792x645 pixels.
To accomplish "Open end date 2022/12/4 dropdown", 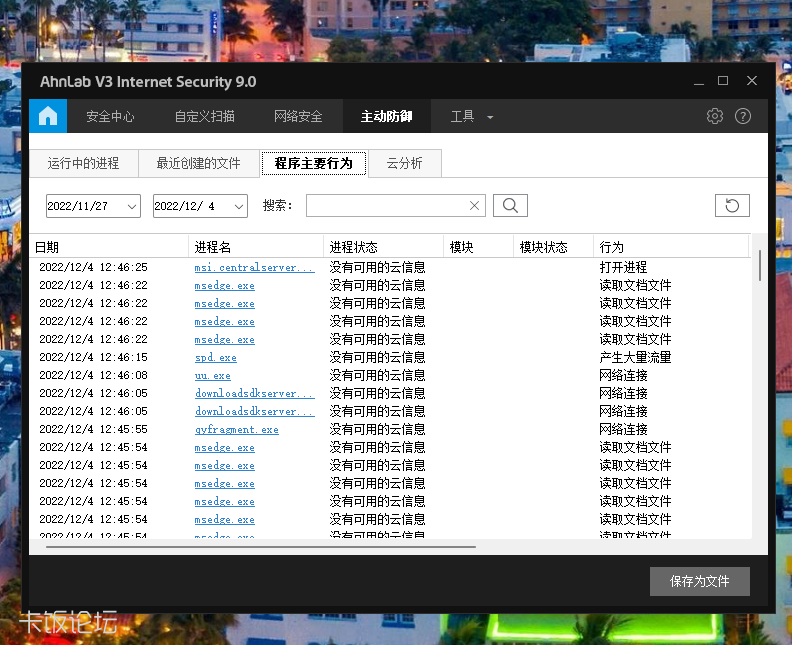I will [200, 206].
